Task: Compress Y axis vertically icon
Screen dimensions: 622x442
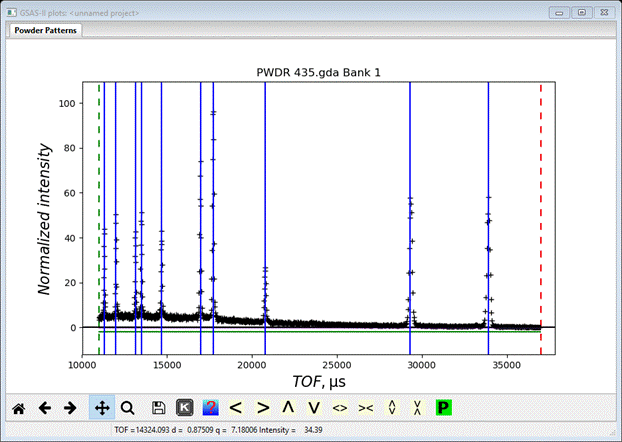Action: point(418,408)
